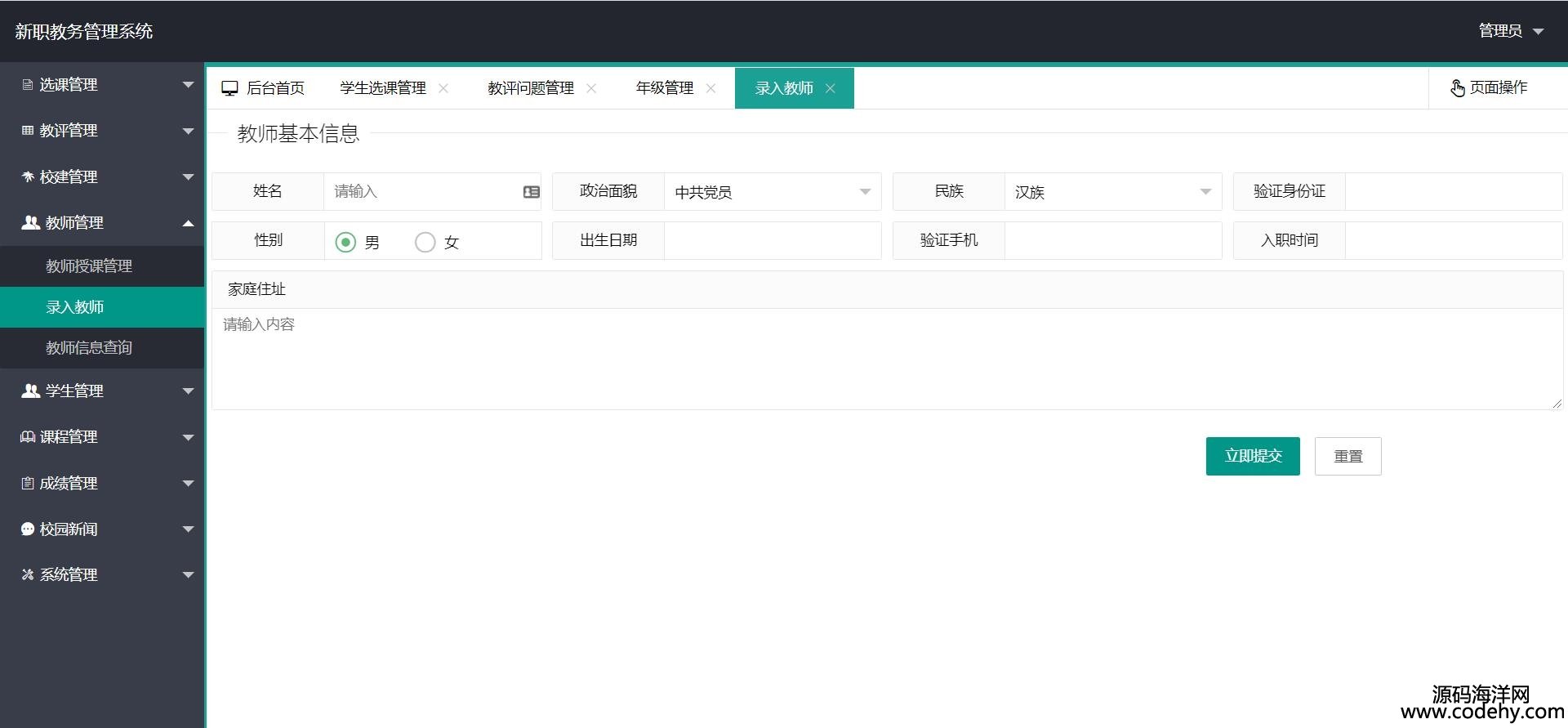Click the 学生管理 people icon
The height and width of the screenshot is (728, 1568).
pos(30,391)
